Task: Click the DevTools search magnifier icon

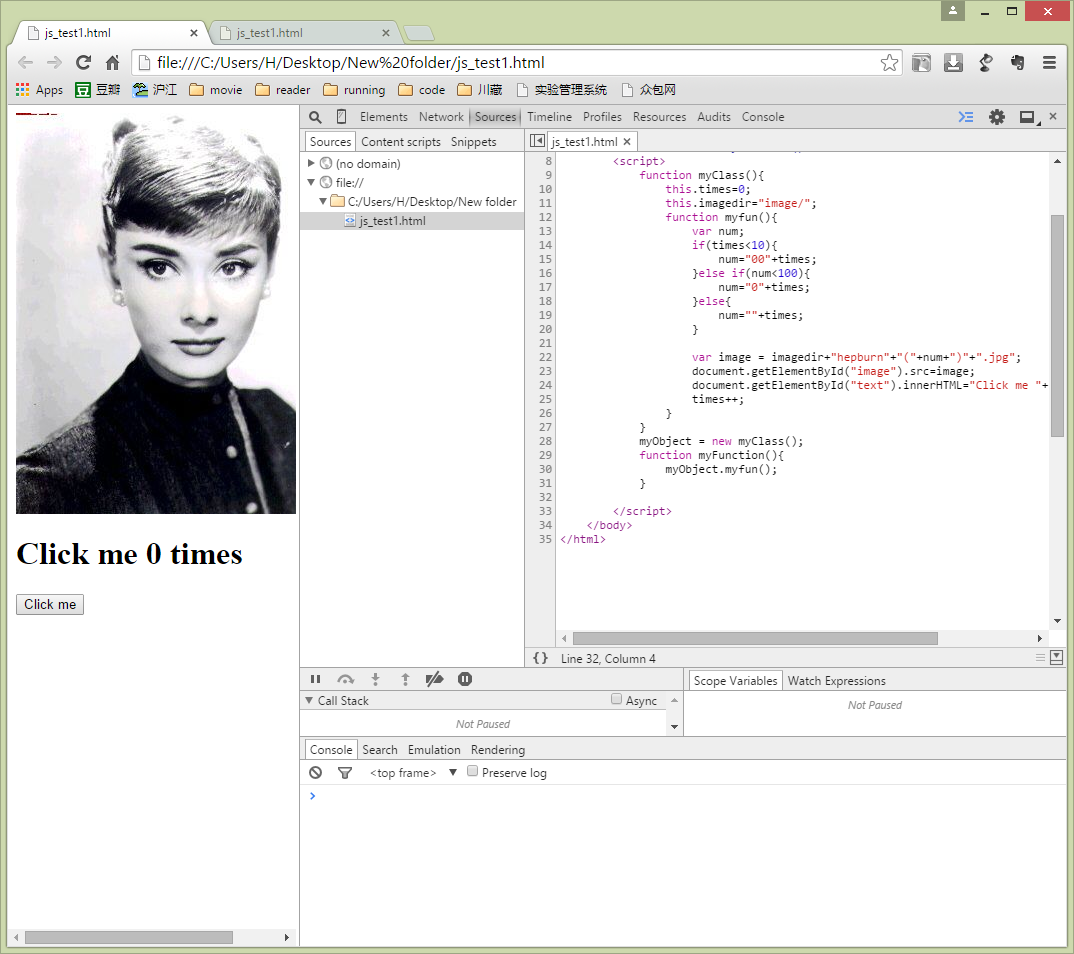Action: [315, 117]
